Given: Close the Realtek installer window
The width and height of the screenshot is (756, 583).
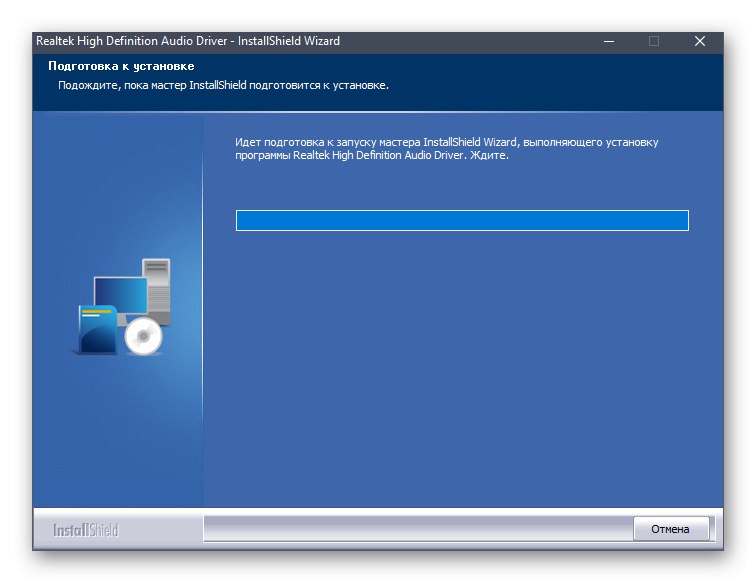Looking at the screenshot, I should 700,41.
